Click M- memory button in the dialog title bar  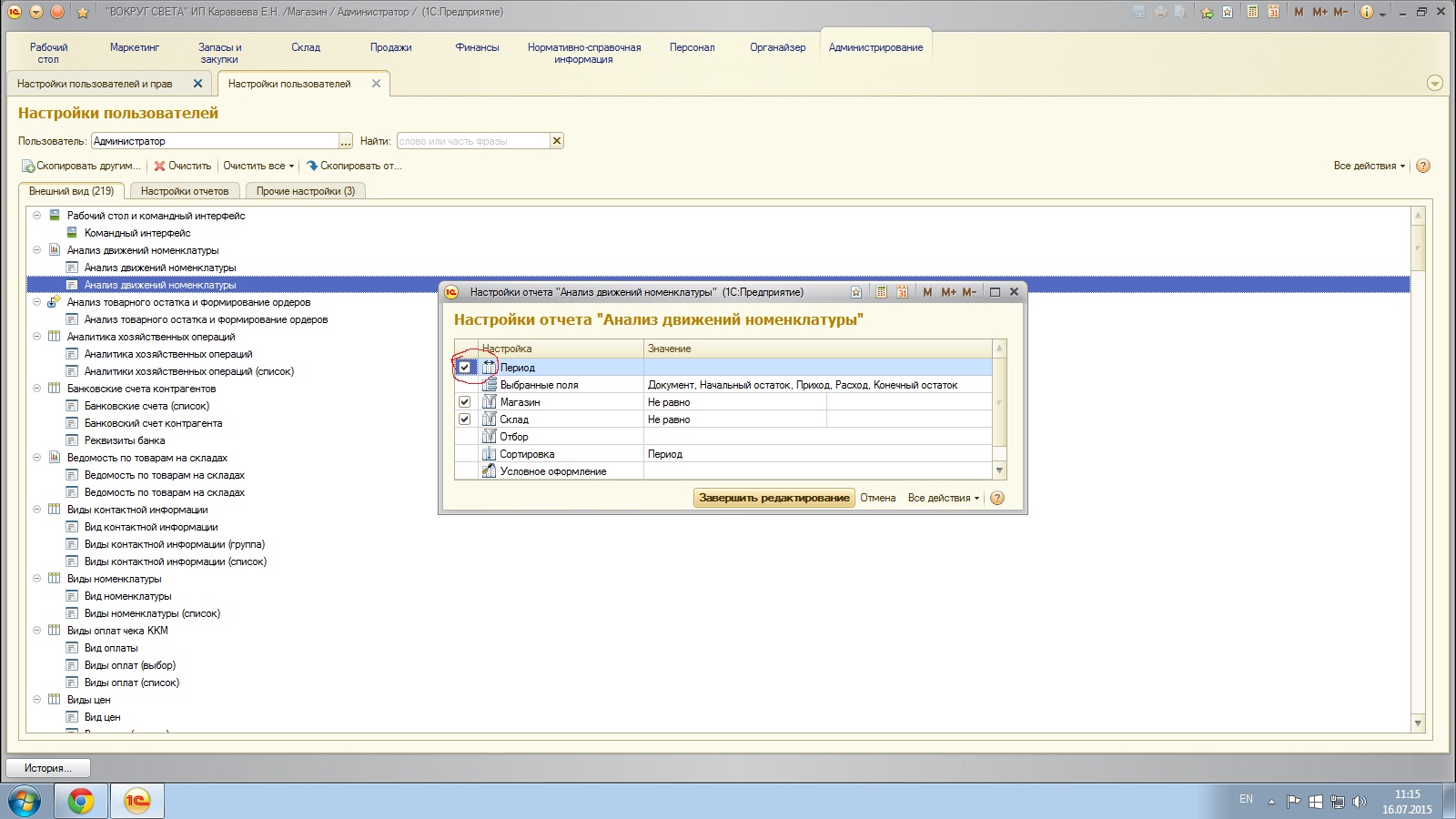(969, 292)
